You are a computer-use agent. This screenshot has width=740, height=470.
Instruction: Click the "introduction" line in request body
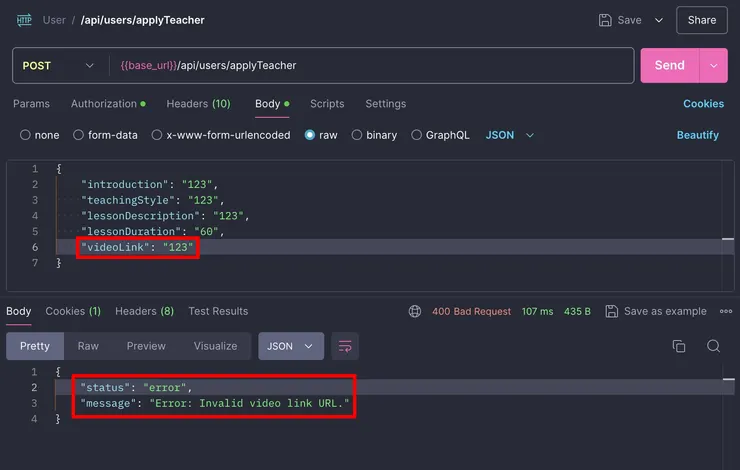150,184
